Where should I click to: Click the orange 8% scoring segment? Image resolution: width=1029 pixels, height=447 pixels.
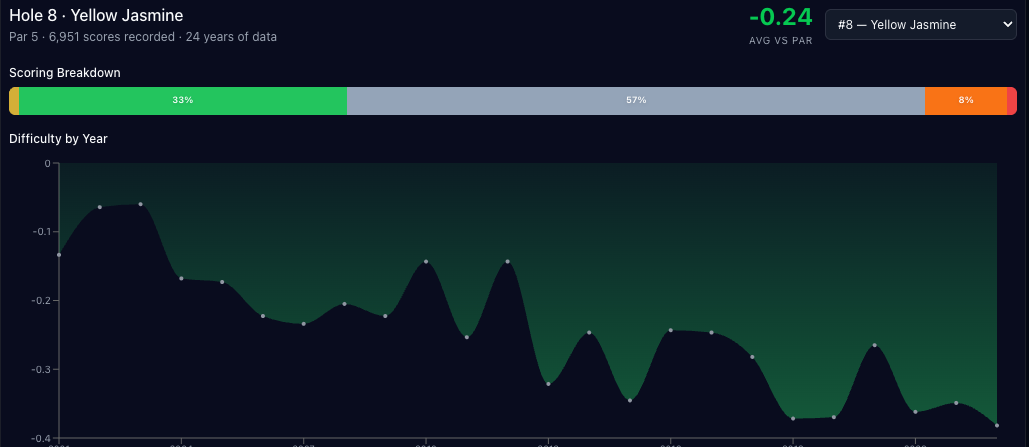965,101
